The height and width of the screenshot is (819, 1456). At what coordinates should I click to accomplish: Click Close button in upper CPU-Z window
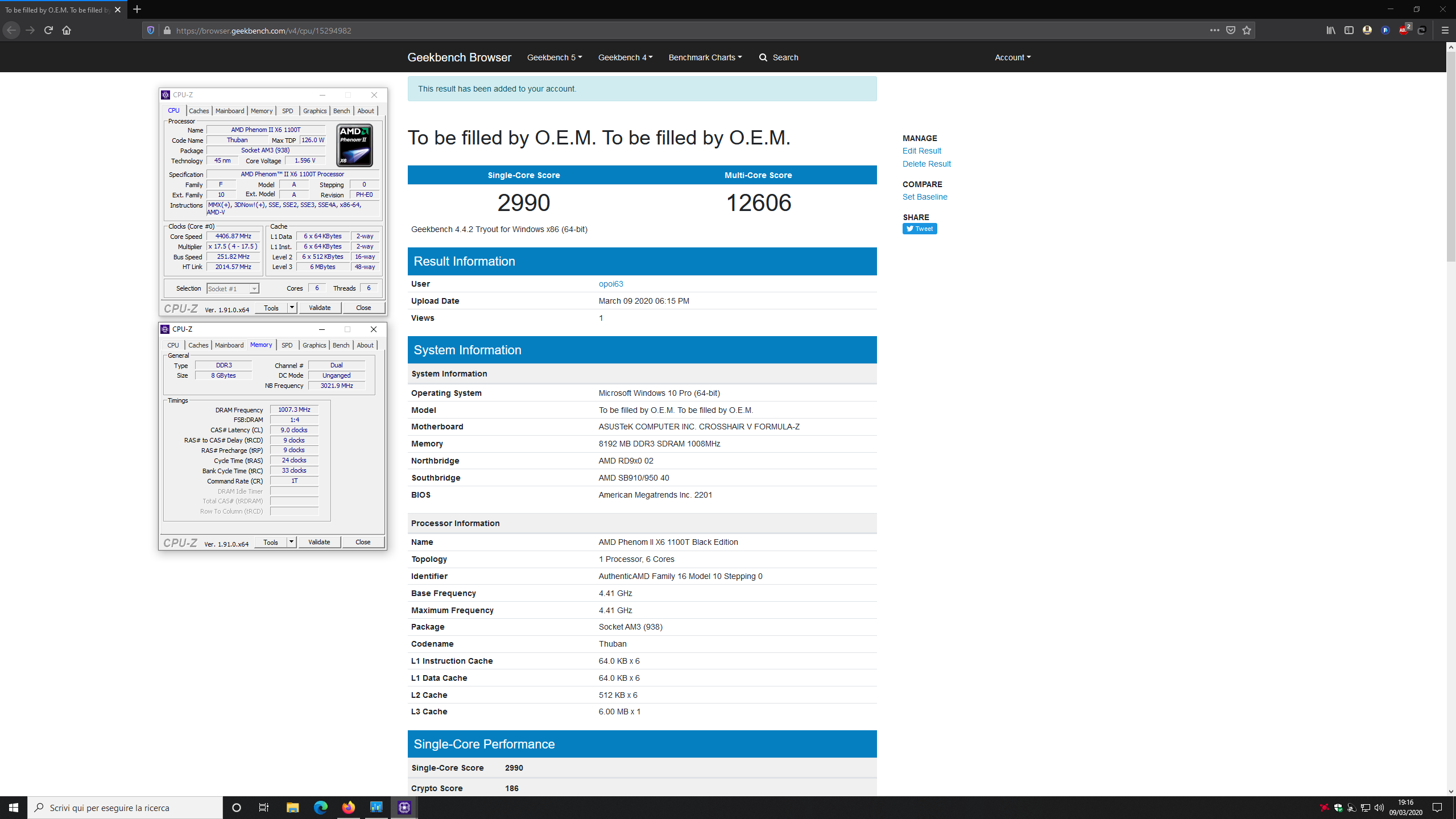pyautogui.click(x=363, y=308)
